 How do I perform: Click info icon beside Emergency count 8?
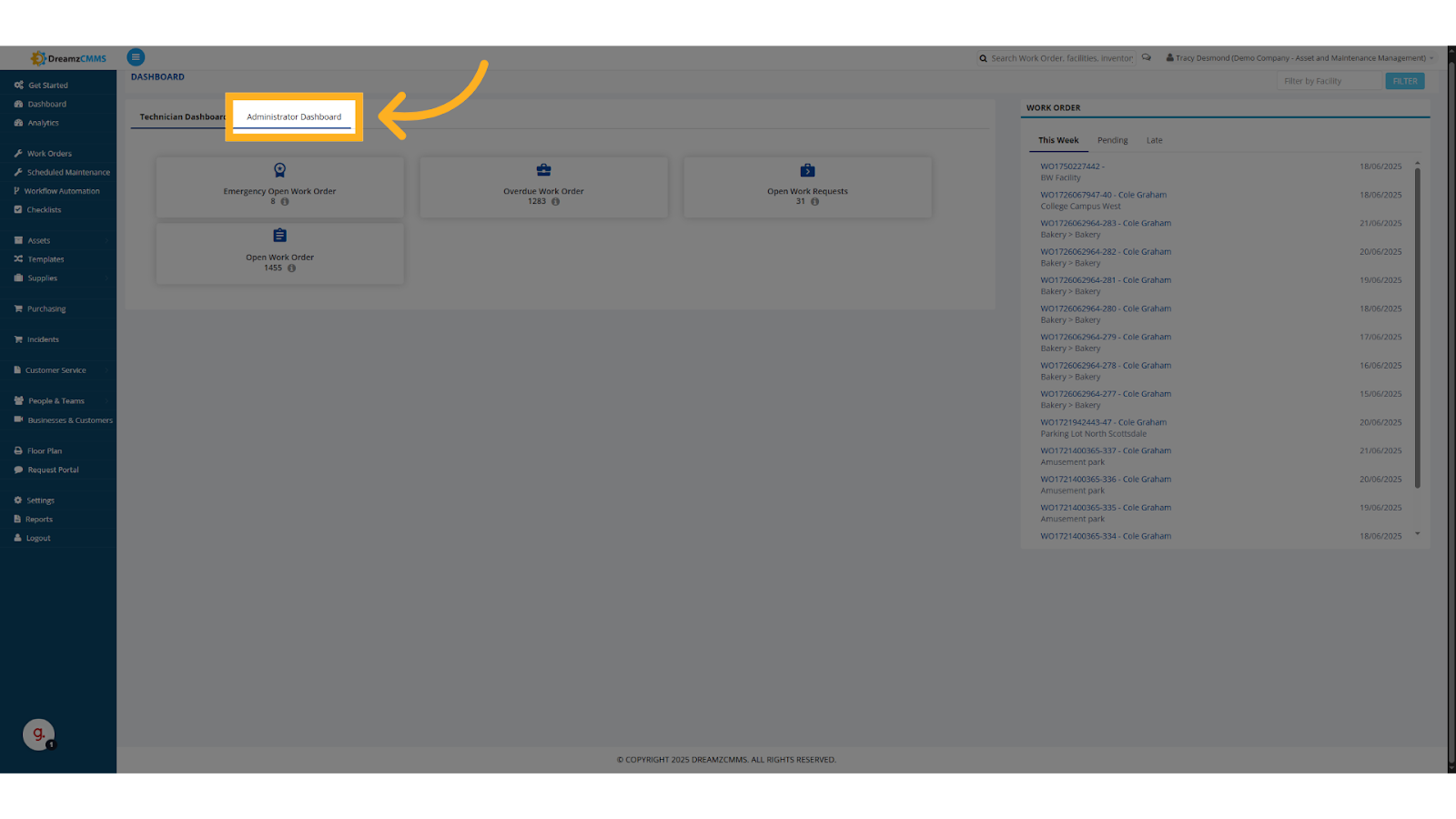pos(285,202)
